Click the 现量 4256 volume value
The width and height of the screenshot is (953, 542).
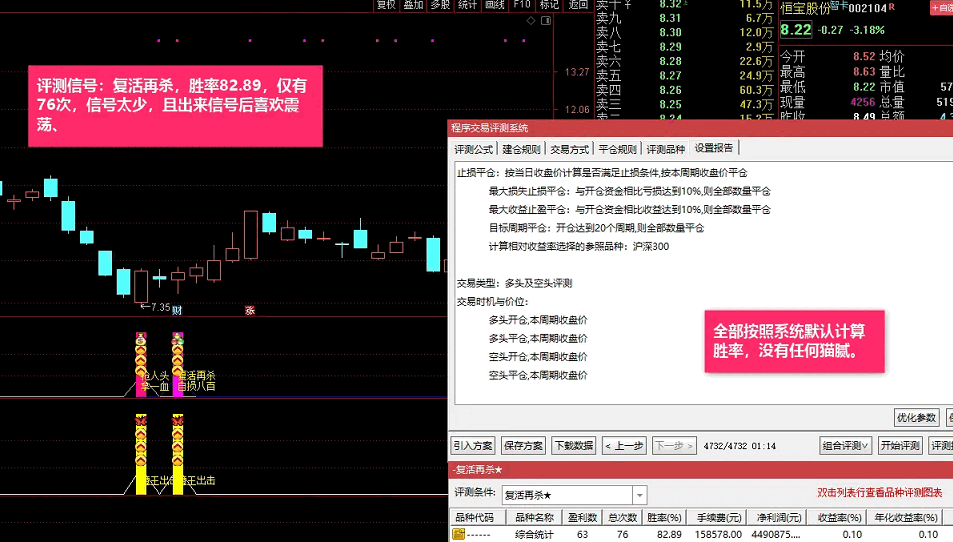[x=862, y=102]
